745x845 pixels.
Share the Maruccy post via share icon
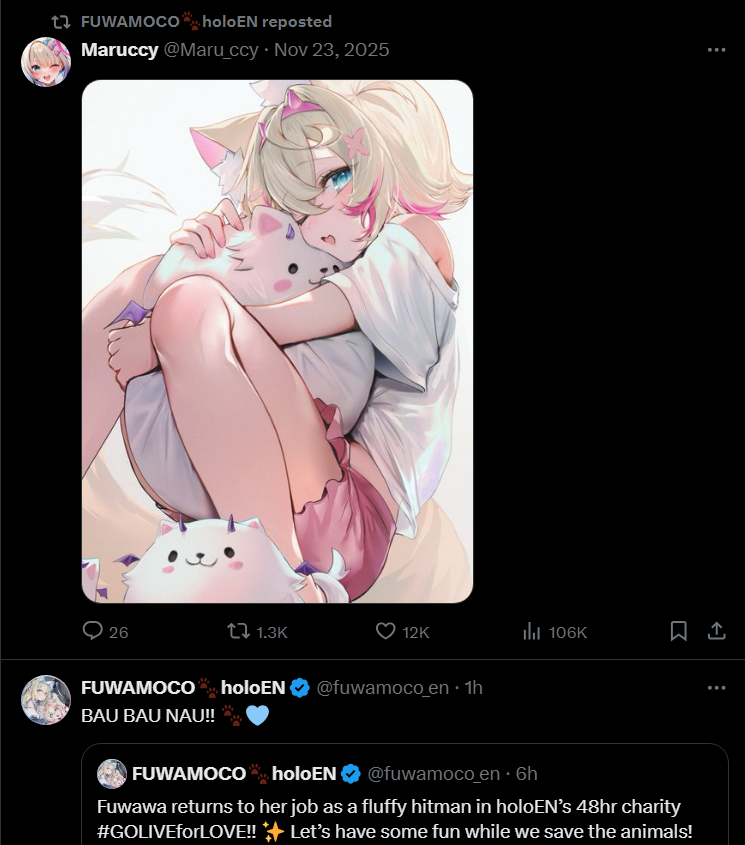716,631
